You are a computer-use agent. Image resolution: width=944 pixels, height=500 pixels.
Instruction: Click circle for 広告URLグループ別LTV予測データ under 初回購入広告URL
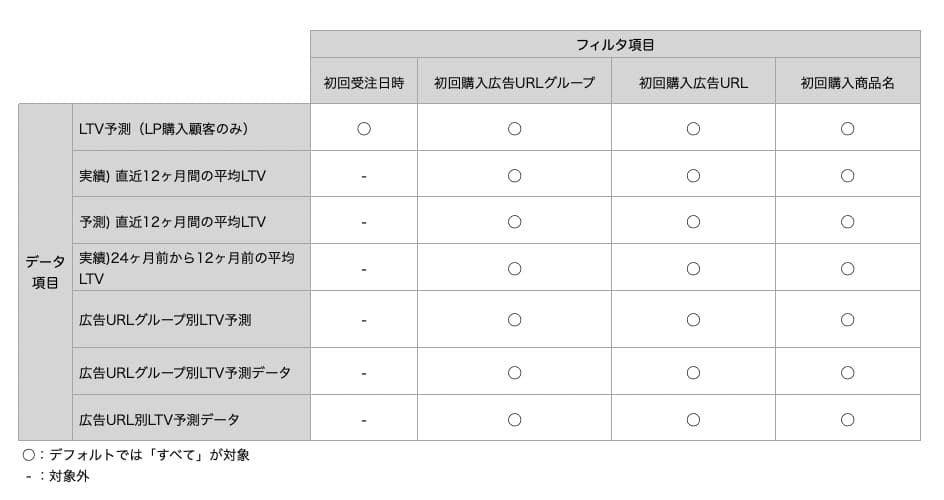click(693, 372)
